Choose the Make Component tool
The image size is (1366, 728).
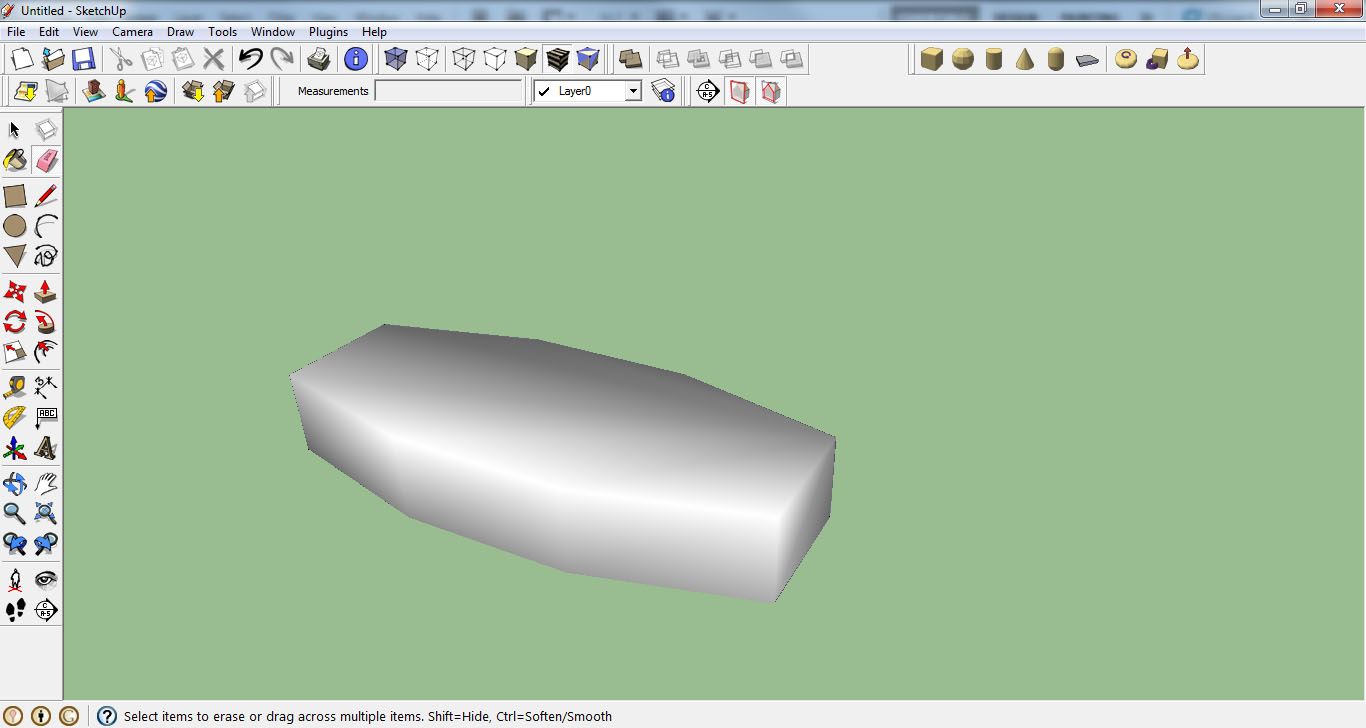[x=46, y=130]
